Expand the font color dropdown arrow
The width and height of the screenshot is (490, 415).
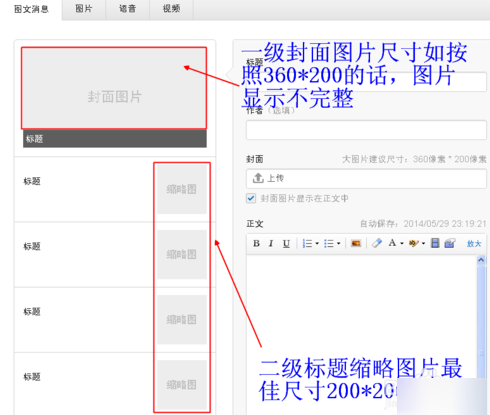tap(402, 244)
